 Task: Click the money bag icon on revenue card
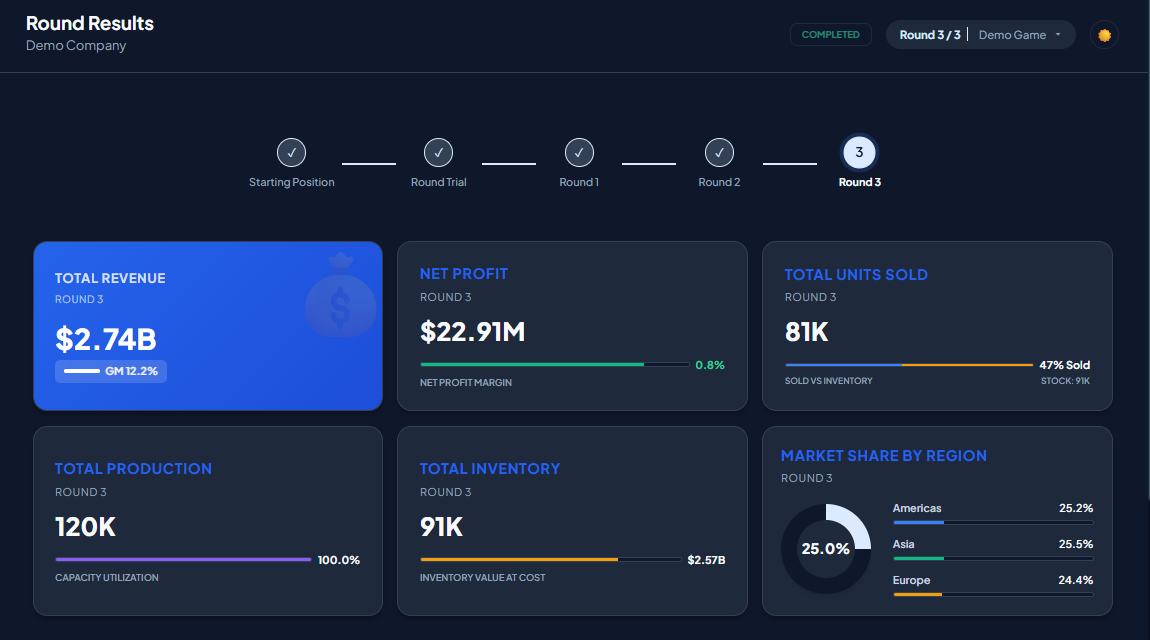[340, 294]
